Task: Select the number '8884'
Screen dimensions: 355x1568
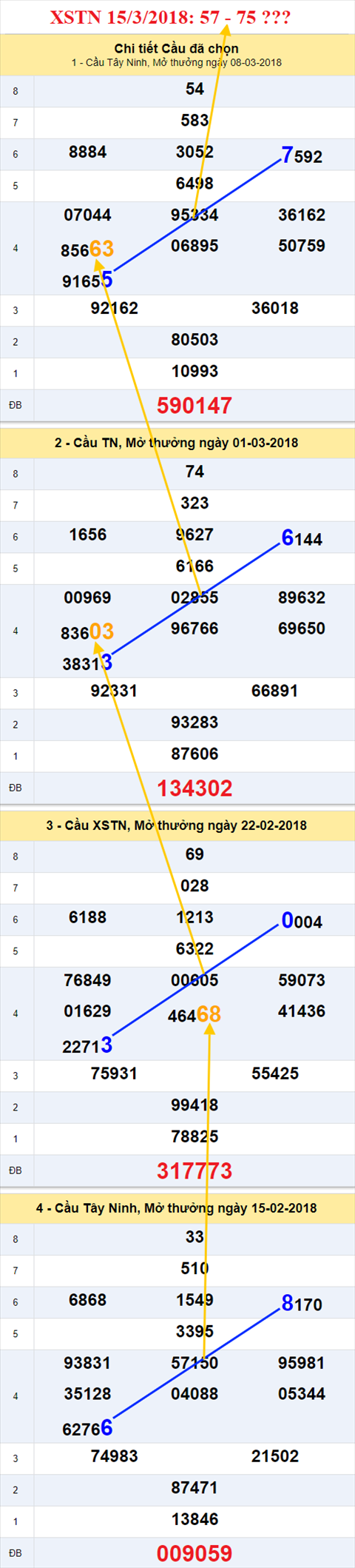Action: [88, 152]
